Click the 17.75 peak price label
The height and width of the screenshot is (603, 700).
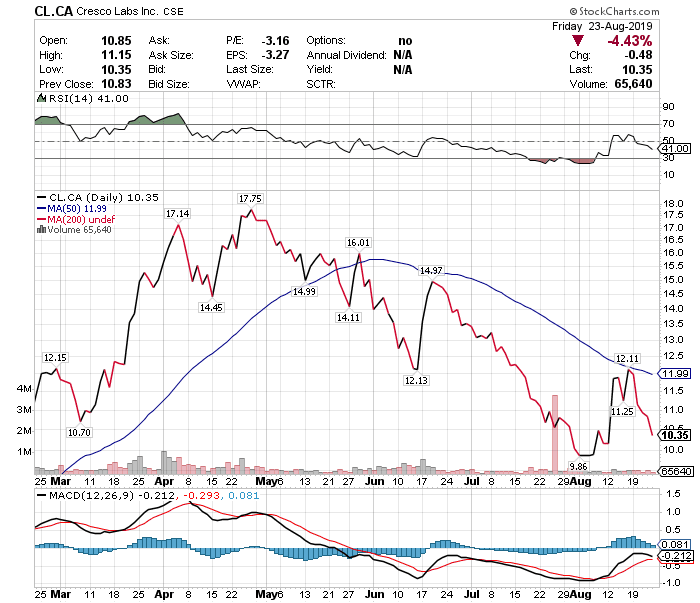point(250,199)
